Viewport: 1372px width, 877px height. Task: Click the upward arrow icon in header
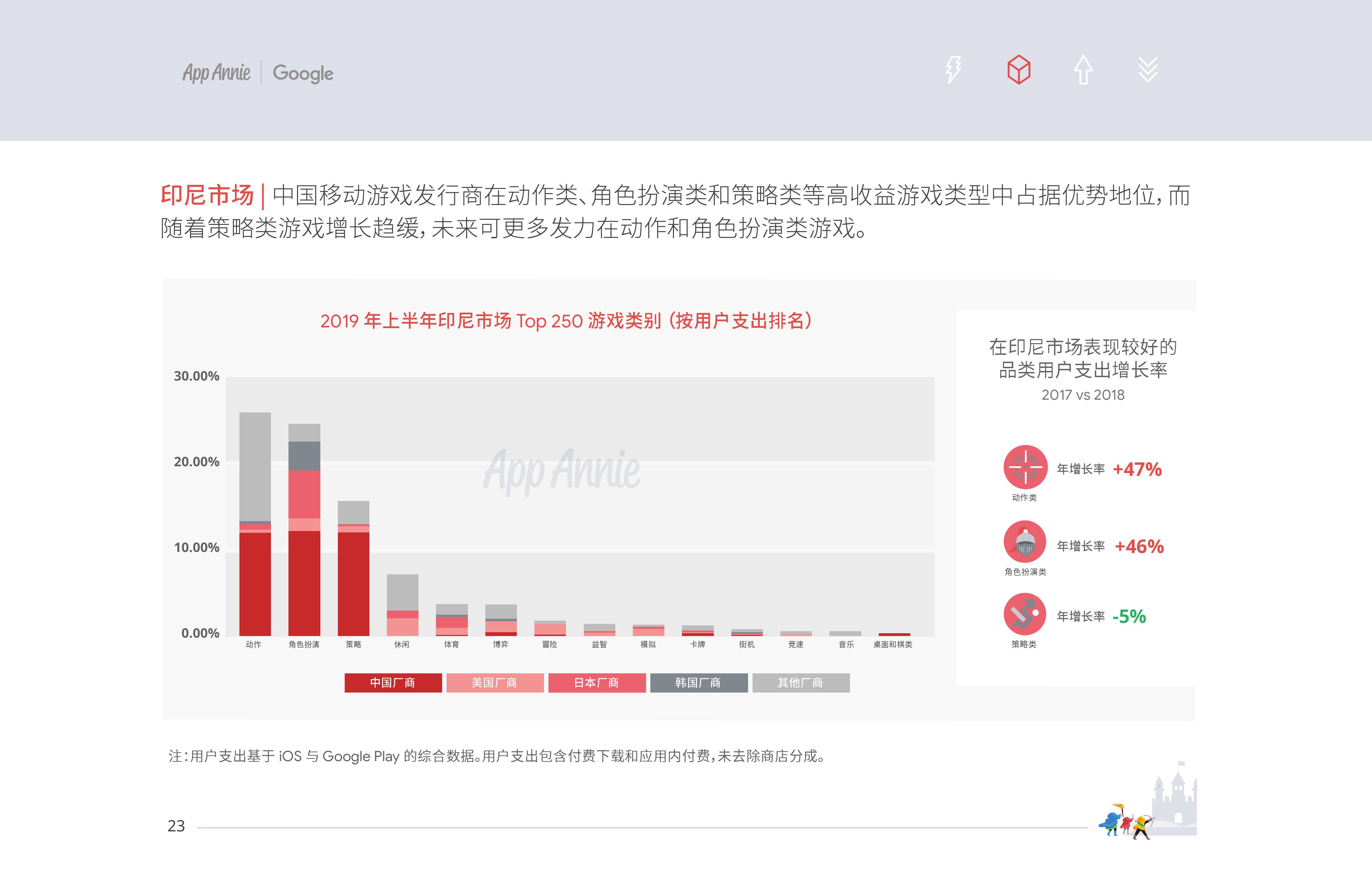coord(1083,70)
